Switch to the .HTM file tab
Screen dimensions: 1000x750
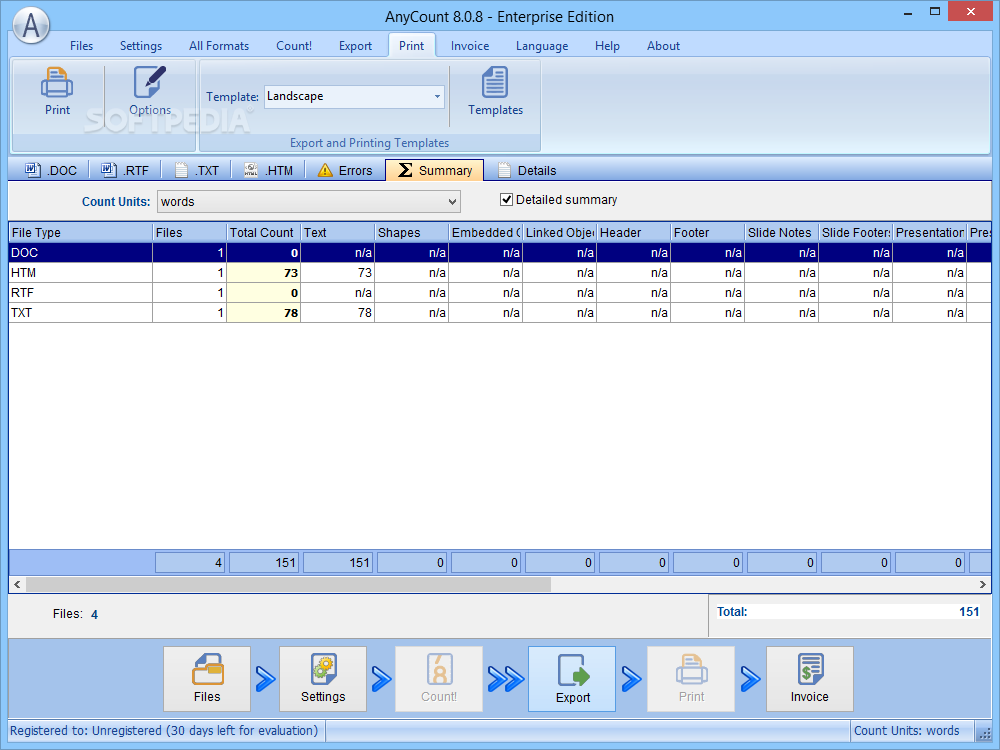pos(268,170)
